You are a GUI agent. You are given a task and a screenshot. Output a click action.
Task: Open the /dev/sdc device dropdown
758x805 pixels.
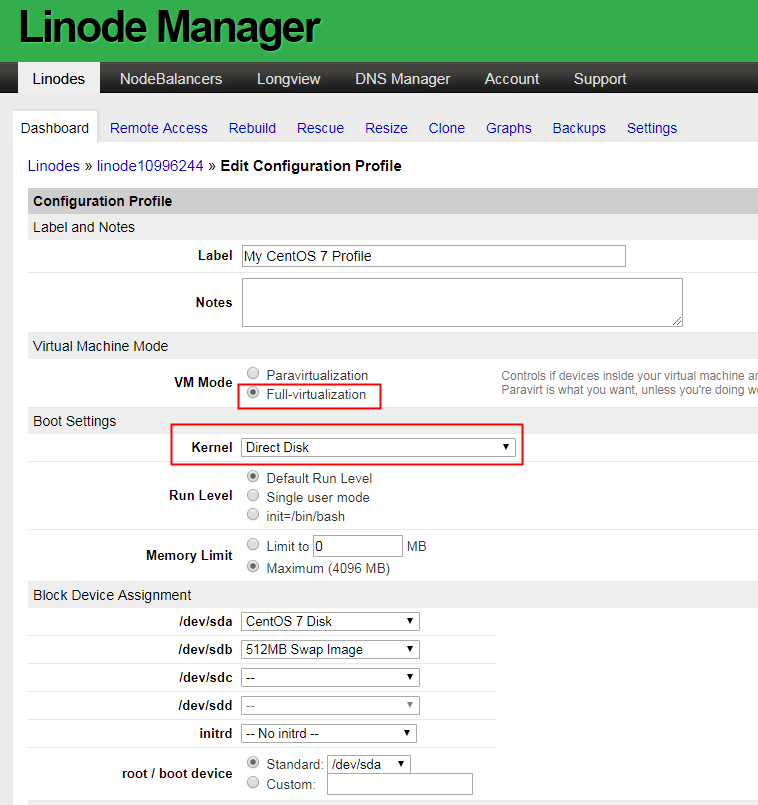coord(330,678)
